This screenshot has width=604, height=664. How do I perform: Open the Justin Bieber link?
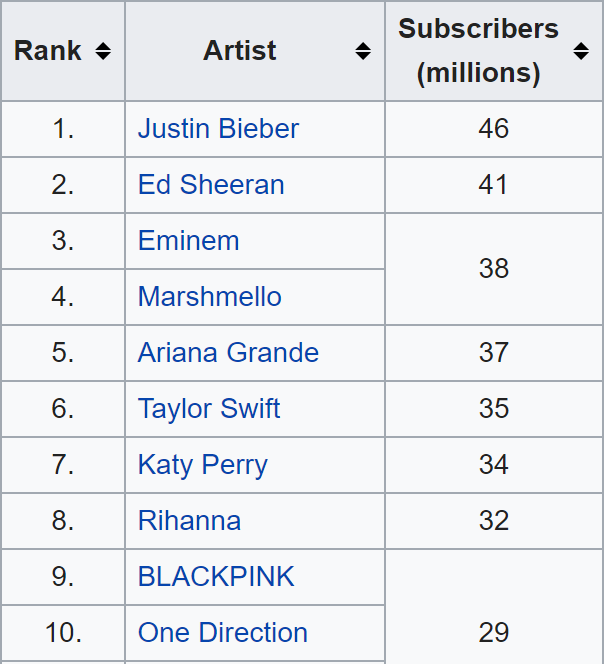coord(218,129)
